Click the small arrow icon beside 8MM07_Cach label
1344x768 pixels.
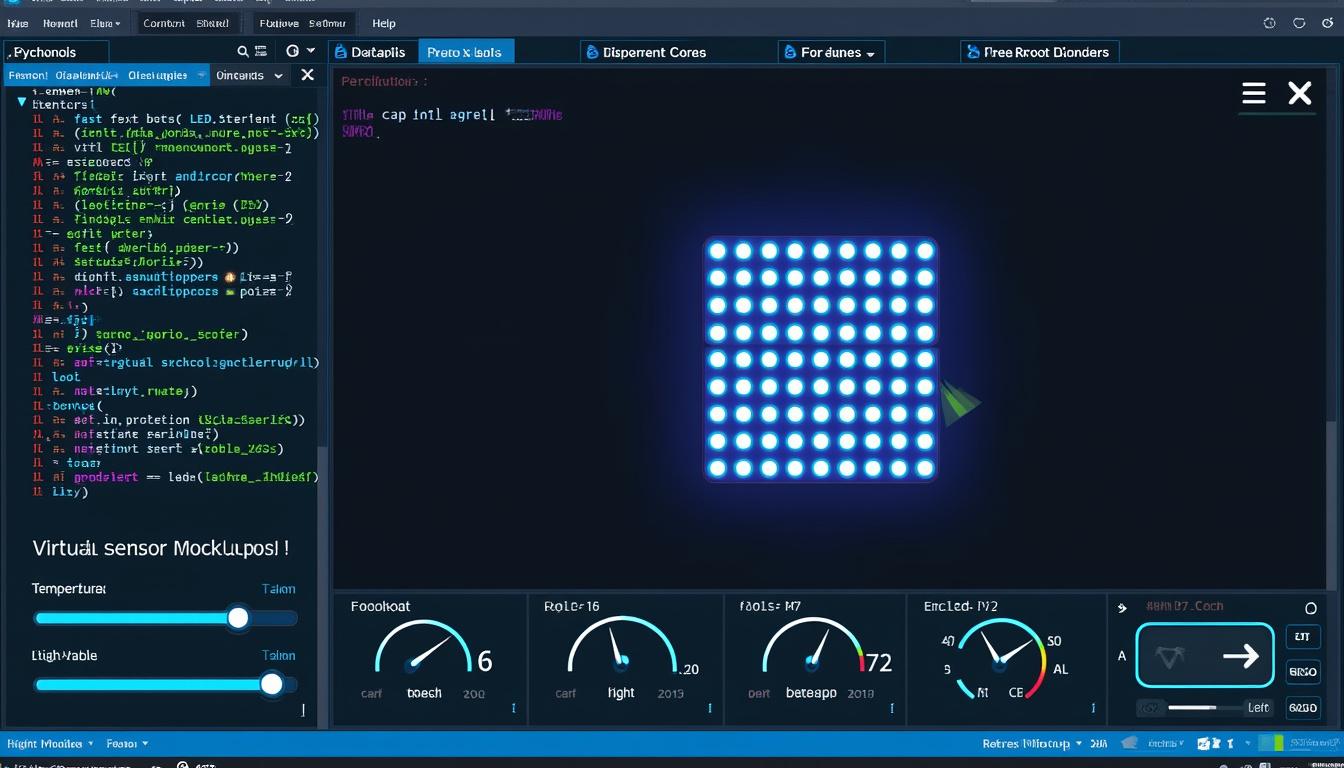(1121, 606)
